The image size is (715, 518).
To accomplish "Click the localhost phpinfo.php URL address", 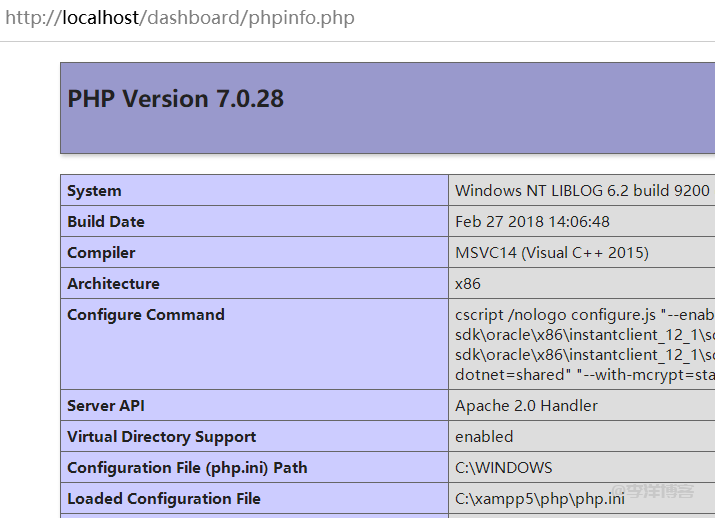I will point(180,18).
